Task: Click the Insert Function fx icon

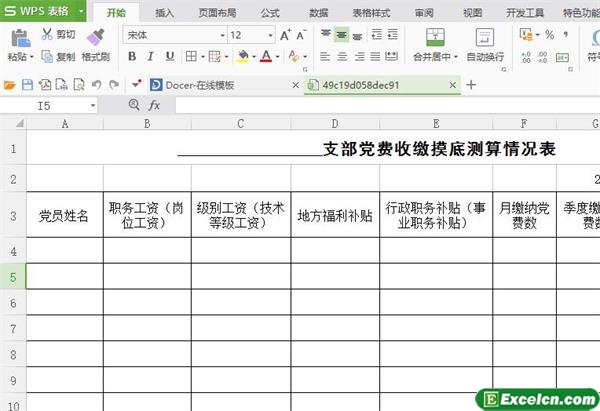Action: coord(154,105)
